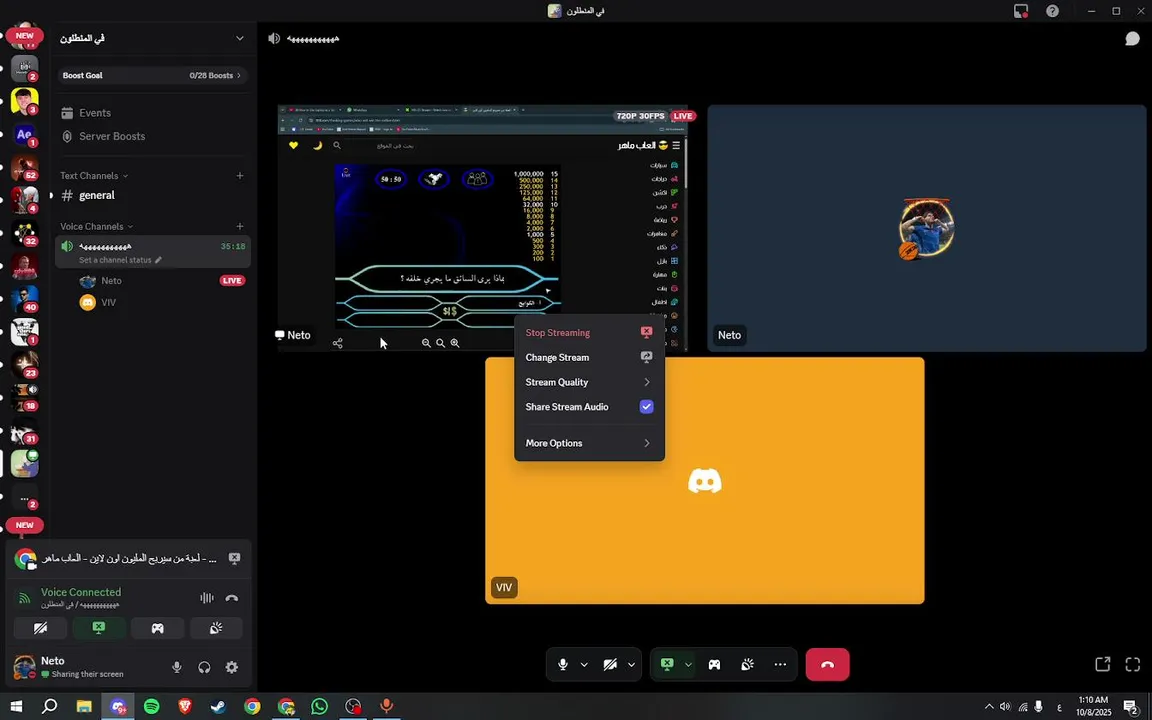
Task: Open the Boost Goal progress bar
Action: 152,76
